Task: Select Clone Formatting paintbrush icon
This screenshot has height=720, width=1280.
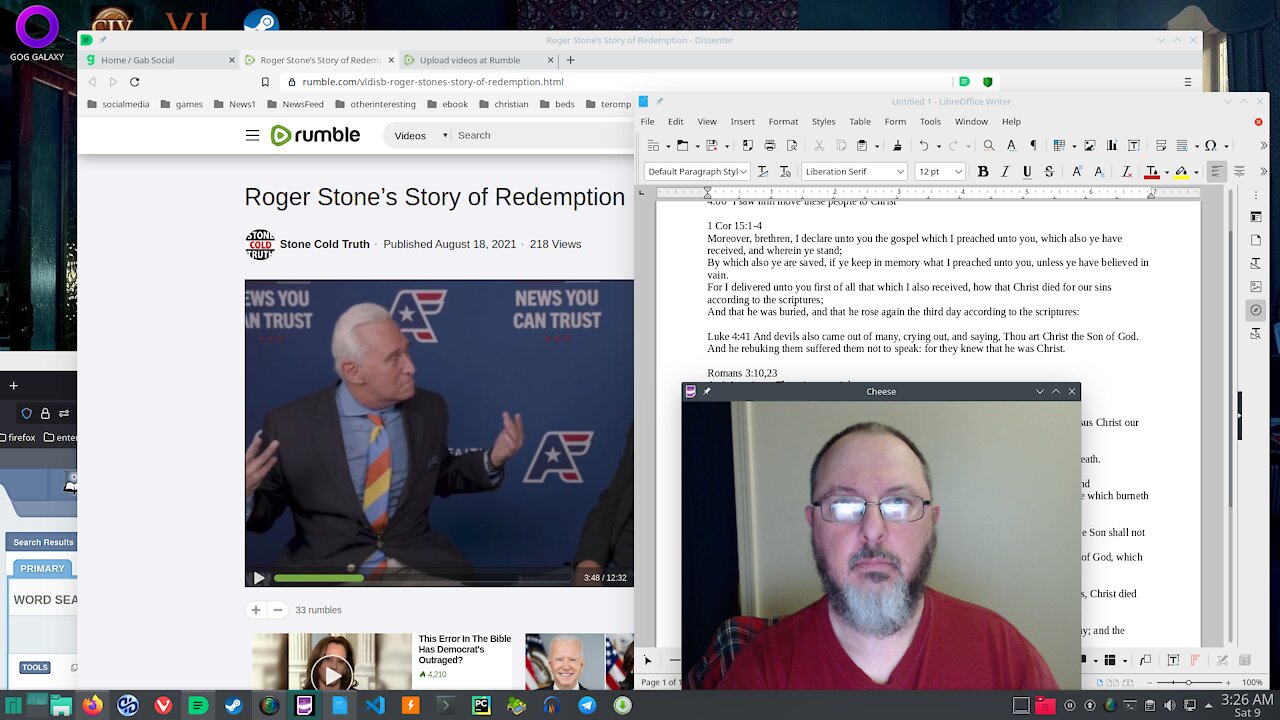Action: [897, 146]
